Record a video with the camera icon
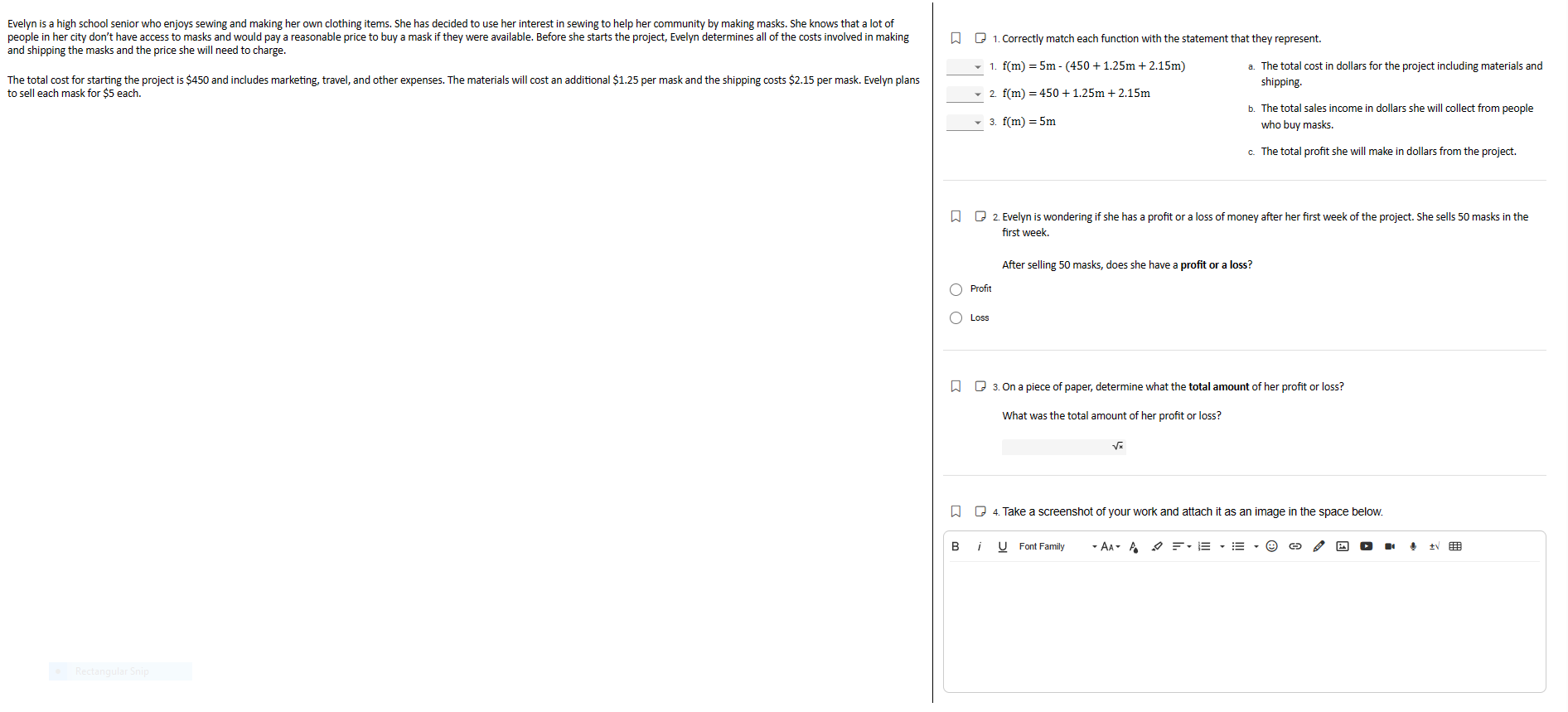 coord(1390,546)
